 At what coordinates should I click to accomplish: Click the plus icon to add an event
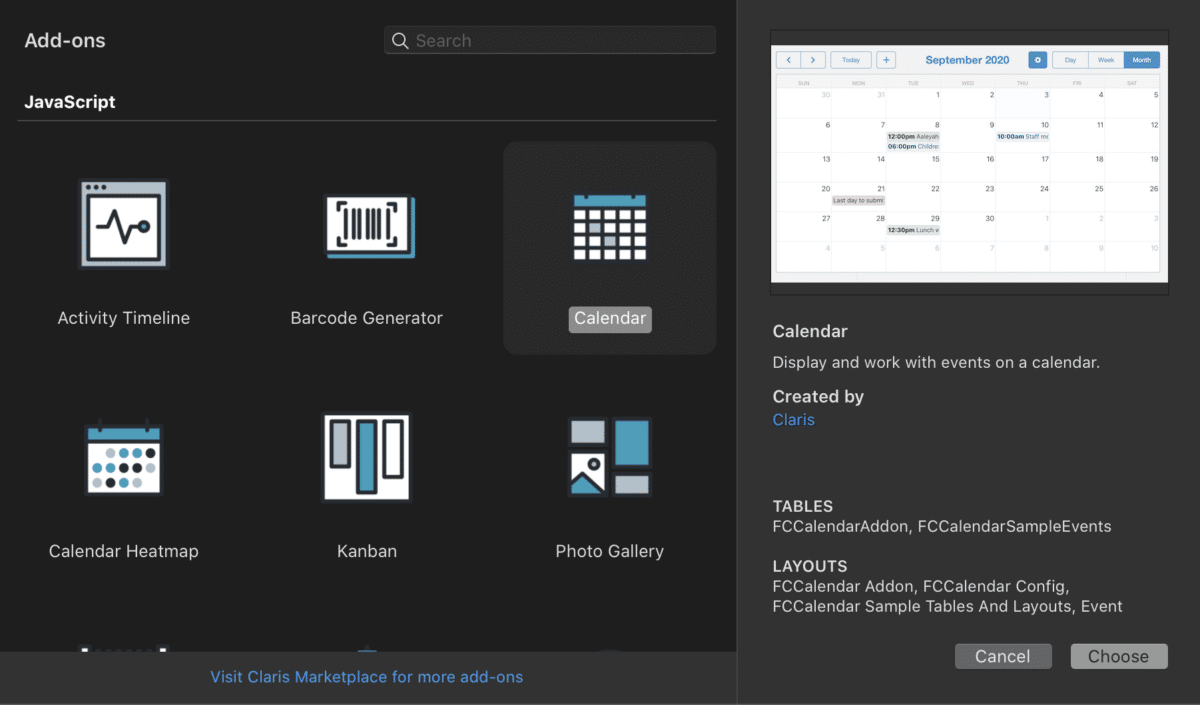[886, 60]
